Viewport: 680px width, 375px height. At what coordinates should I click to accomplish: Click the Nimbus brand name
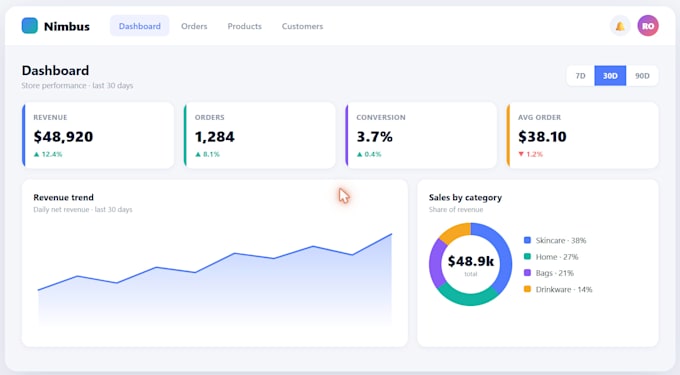(67, 26)
